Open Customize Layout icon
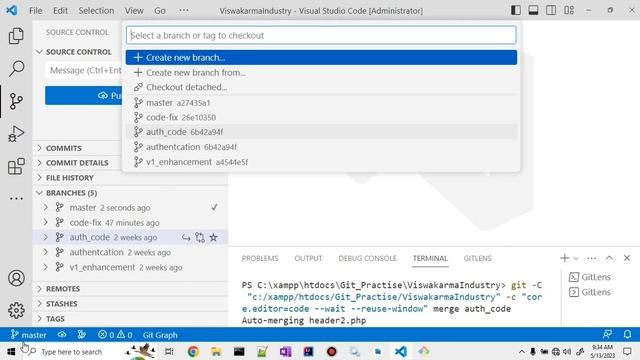640x360 pixels. (569, 10)
